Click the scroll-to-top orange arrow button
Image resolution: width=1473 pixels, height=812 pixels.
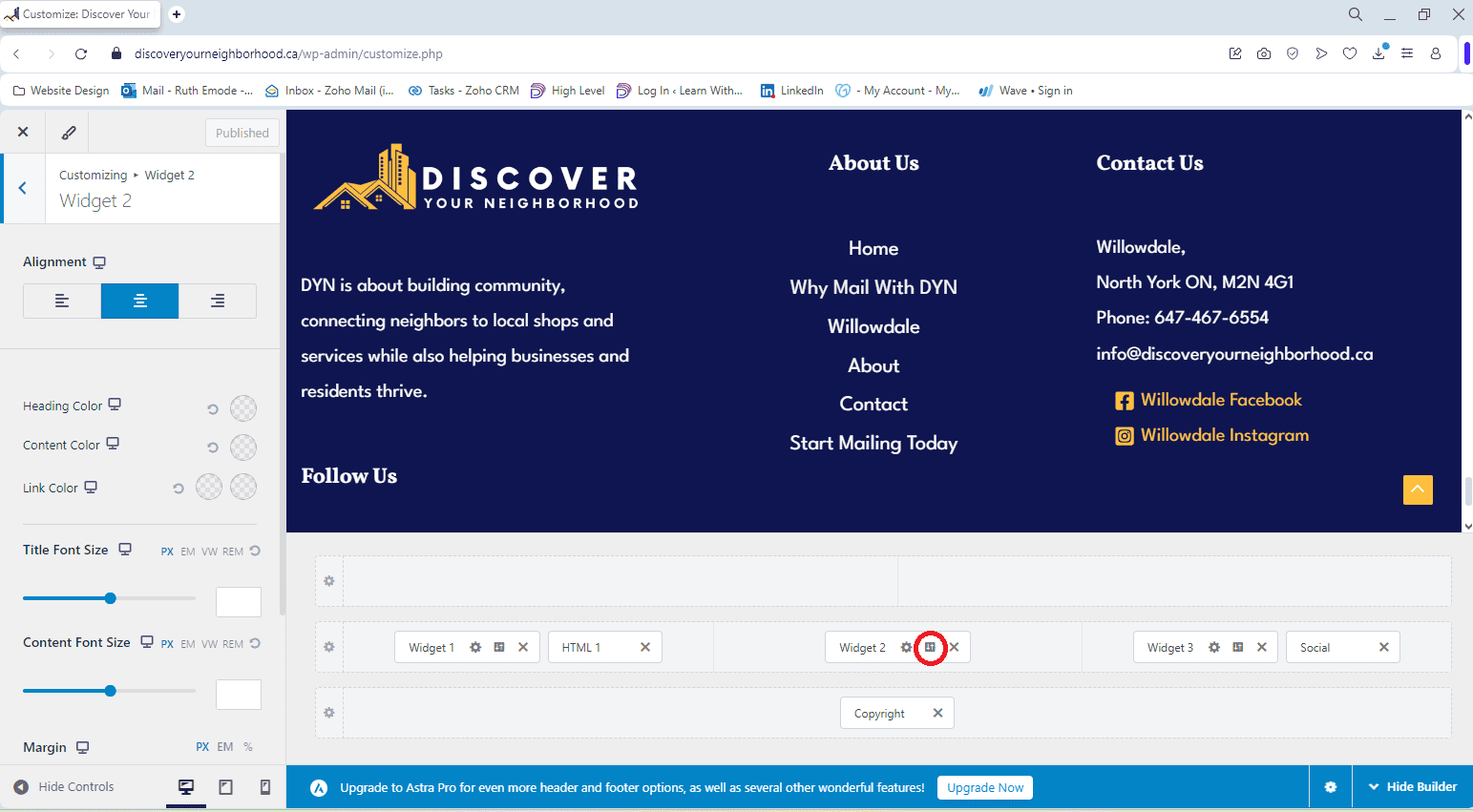click(x=1418, y=489)
